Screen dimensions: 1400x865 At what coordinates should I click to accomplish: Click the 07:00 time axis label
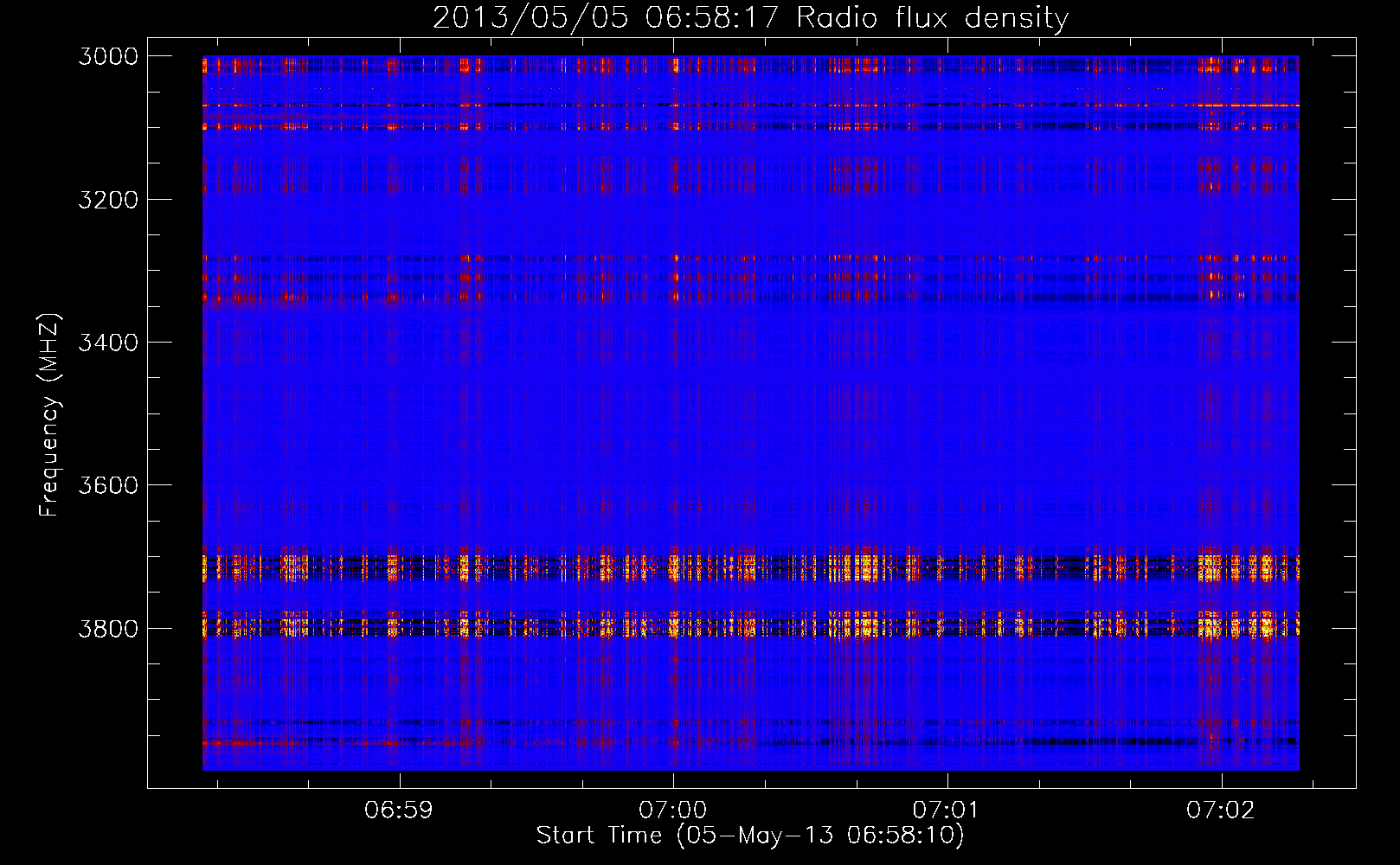tap(673, 811)
